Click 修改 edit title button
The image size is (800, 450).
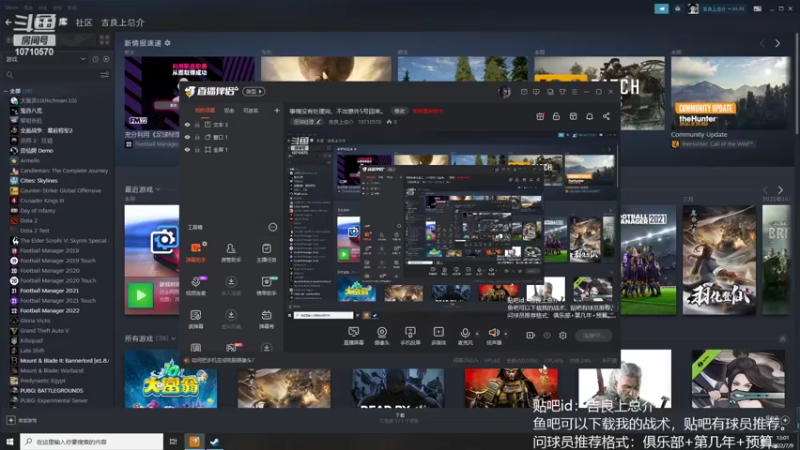click(399, 111)
